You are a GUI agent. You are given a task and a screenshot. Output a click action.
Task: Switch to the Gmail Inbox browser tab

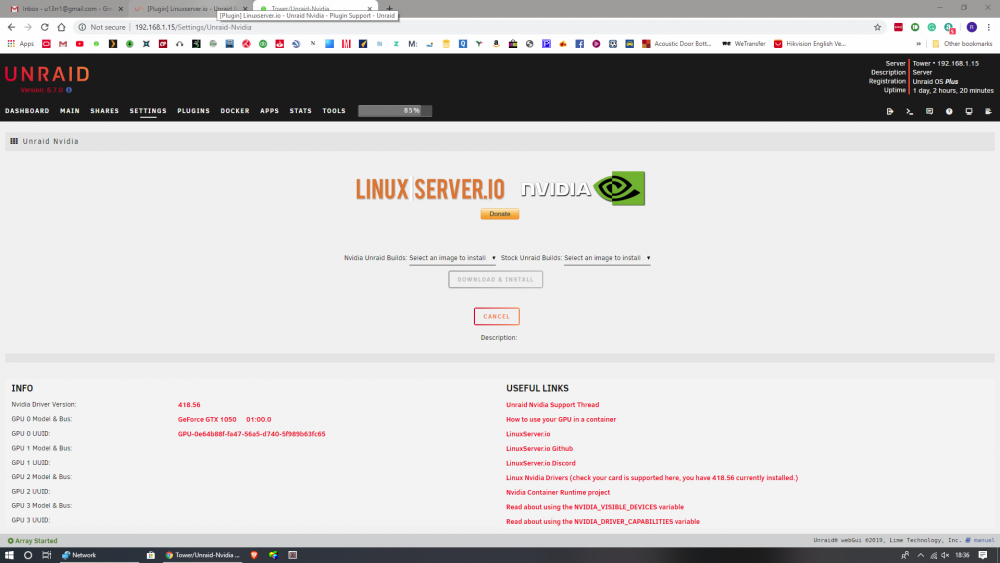(64, 9)
